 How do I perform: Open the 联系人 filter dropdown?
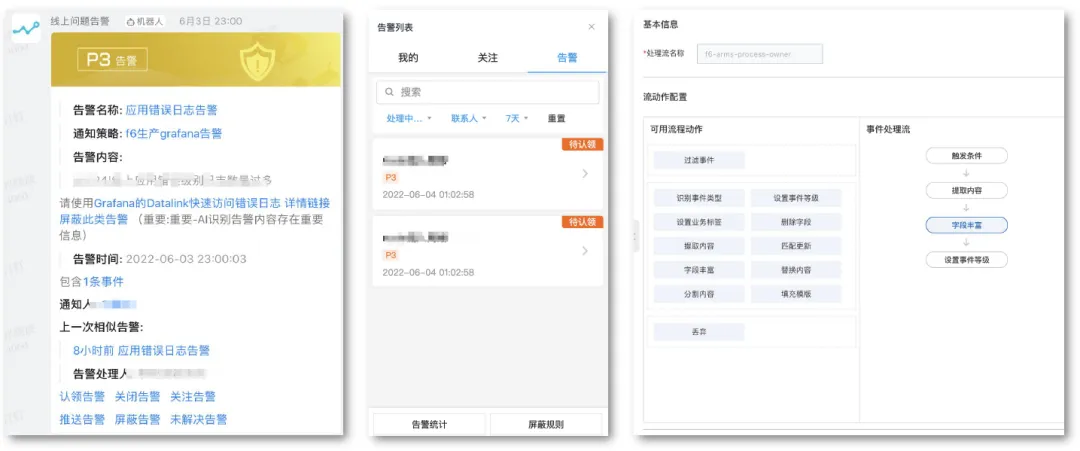point(468,118)
